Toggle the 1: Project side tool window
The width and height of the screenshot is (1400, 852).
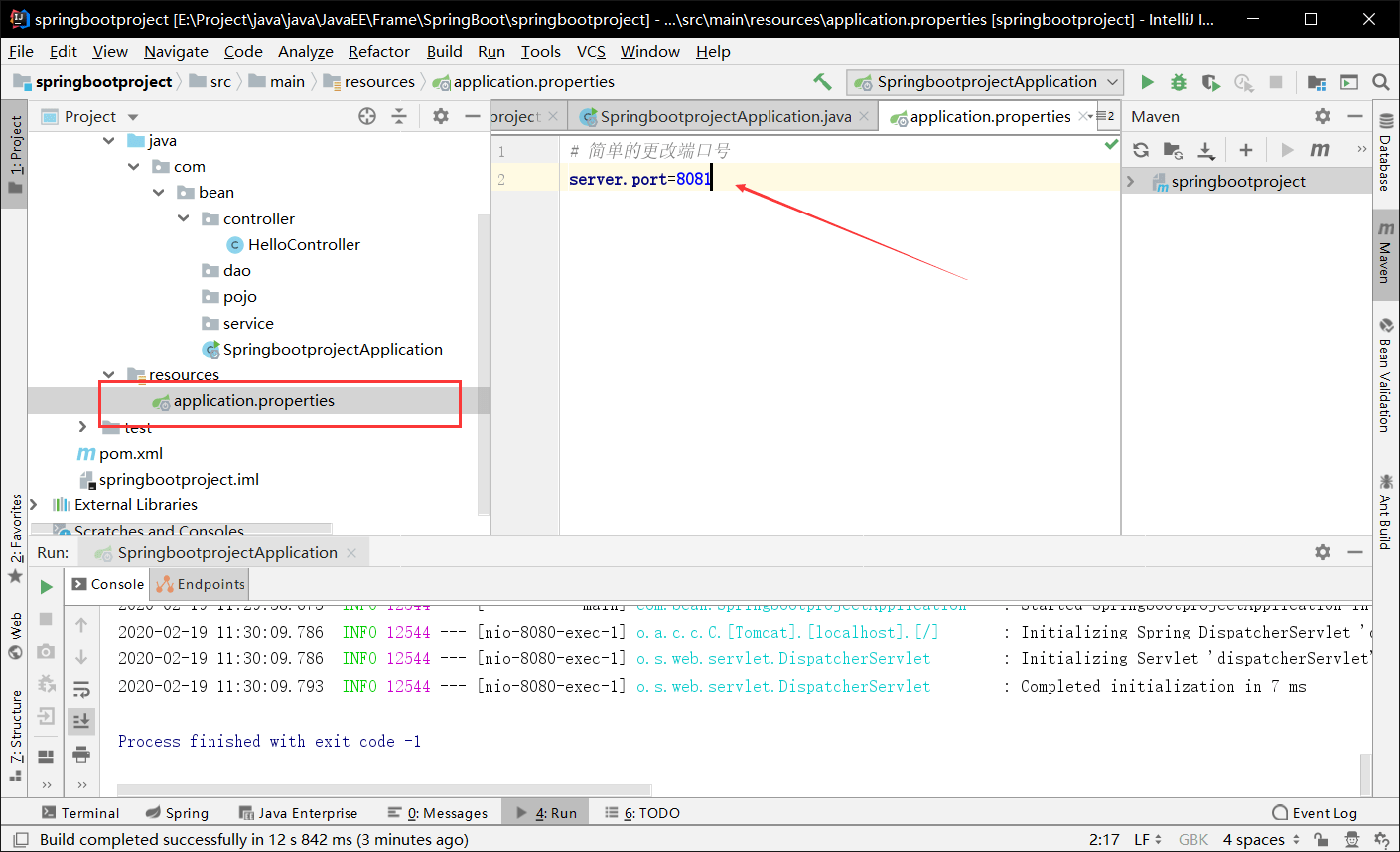pos(15,156)
